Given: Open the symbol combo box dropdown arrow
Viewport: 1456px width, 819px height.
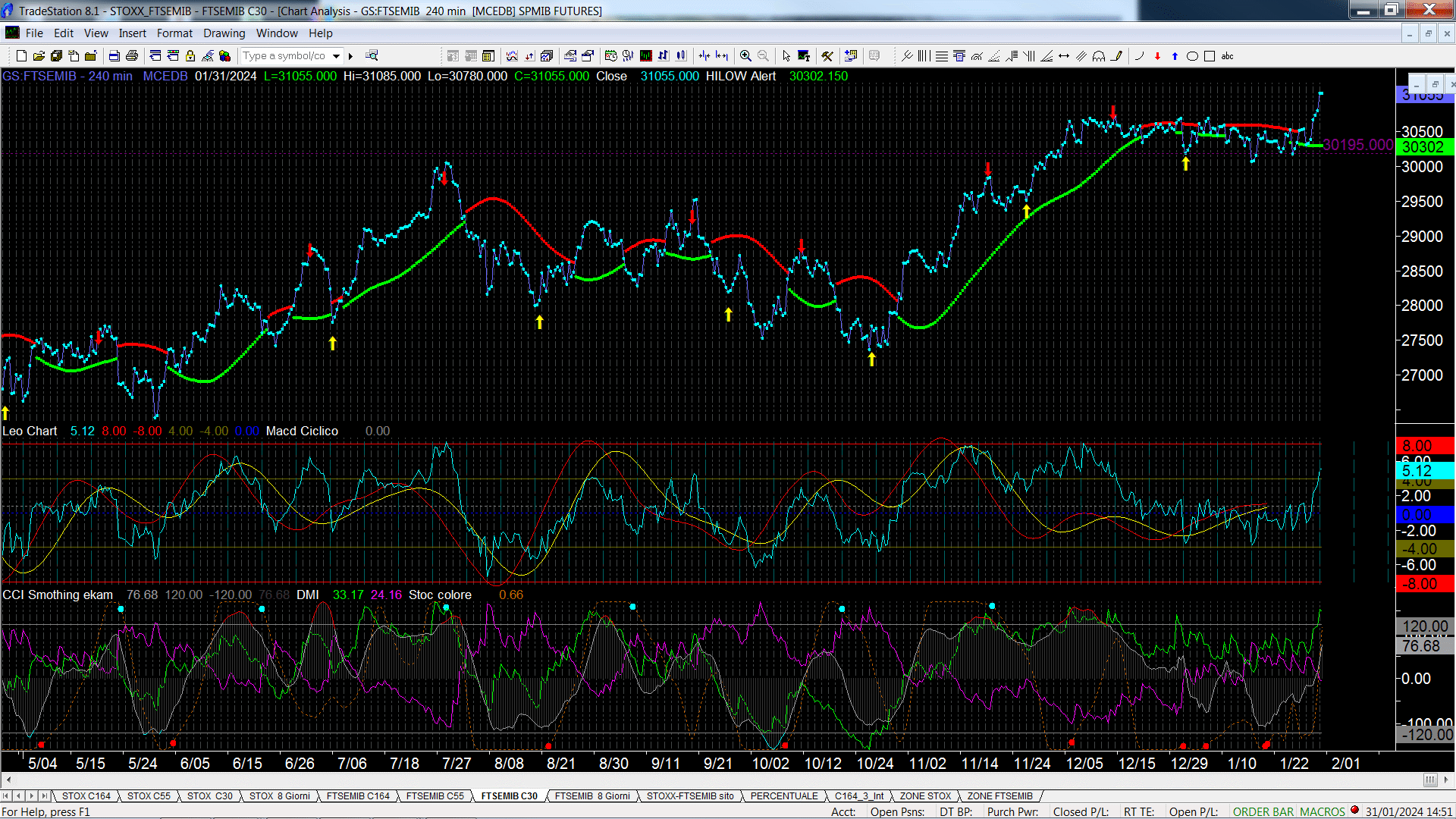Looking at the screenshot, I should (x=336, y=56).
